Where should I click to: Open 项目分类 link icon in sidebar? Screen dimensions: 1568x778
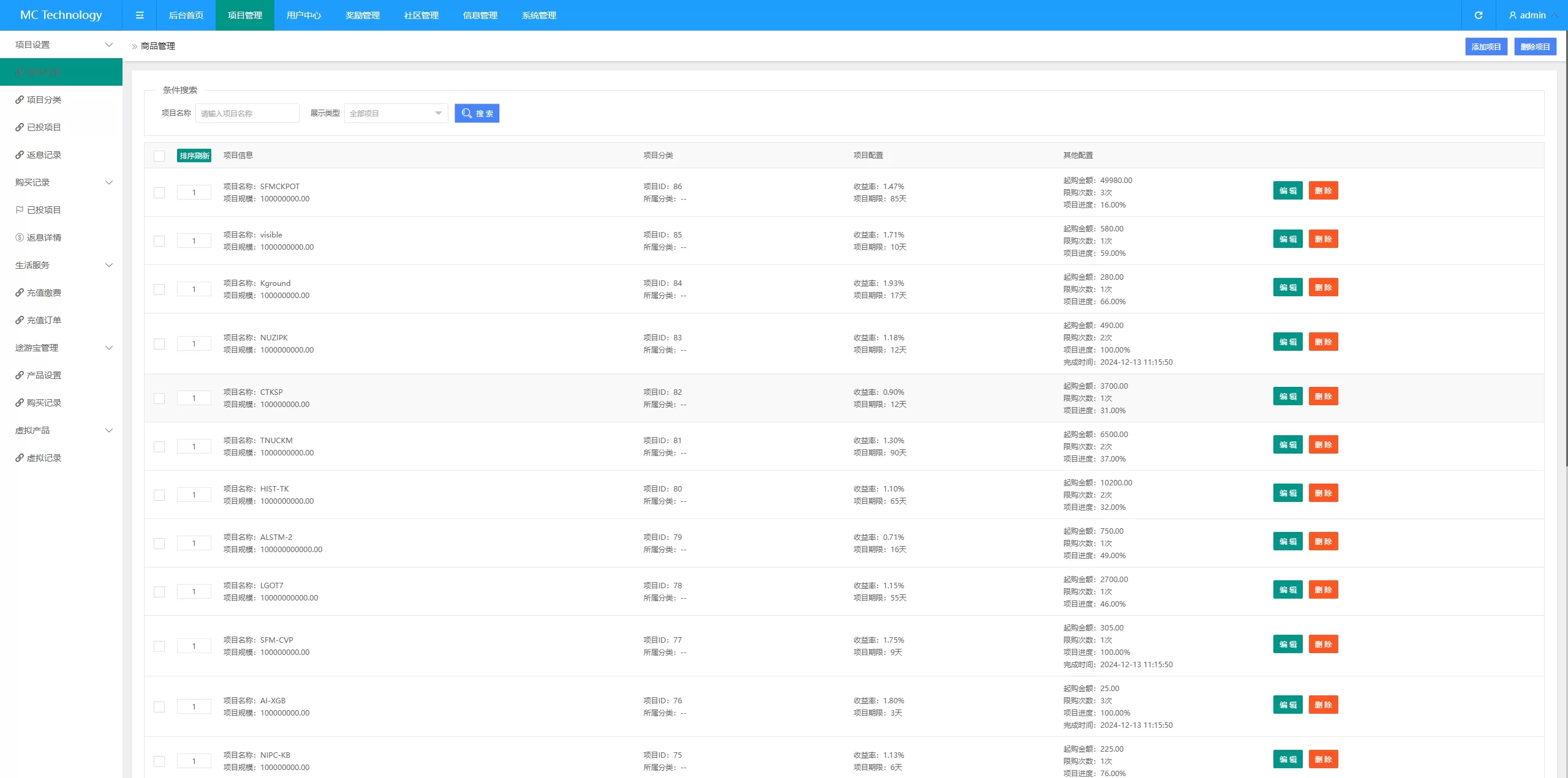tap(20, 100)
